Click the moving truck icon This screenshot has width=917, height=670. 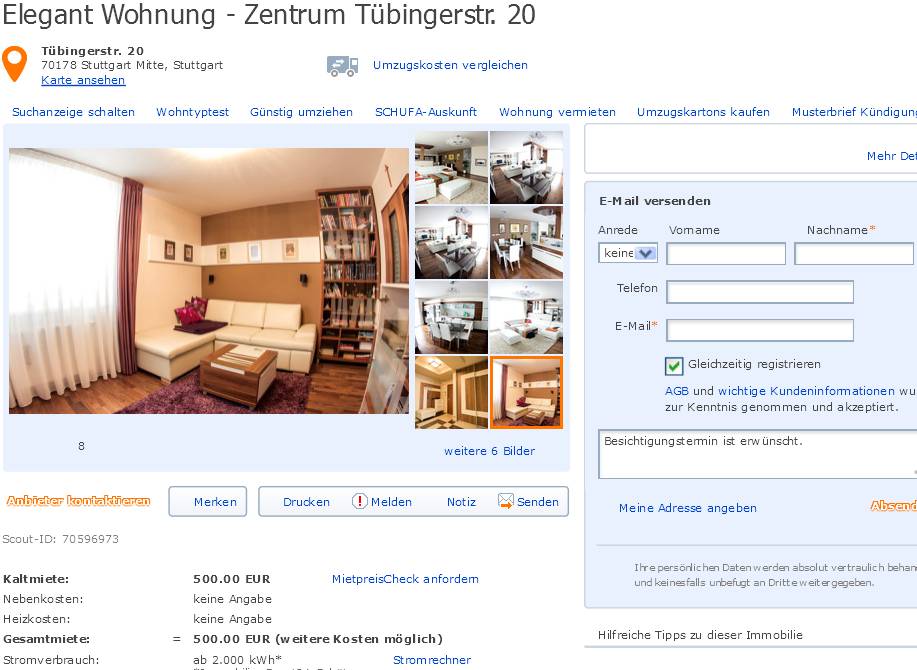coord(342,66)
